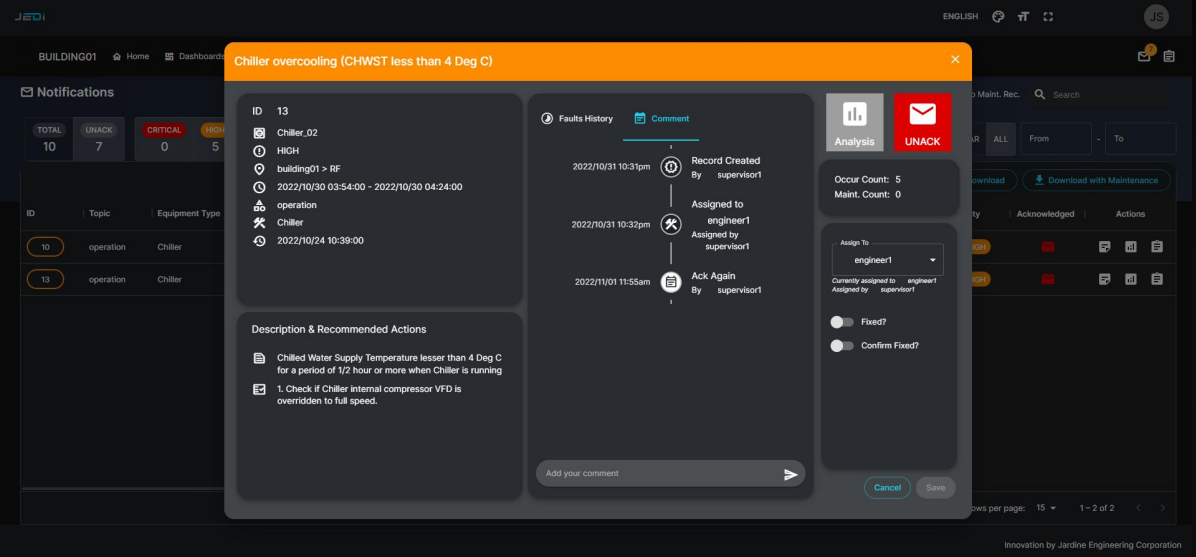Switch to the Faults History tab
The height and width of the screenshot is (557, 1196).
(x=577, y=118)
